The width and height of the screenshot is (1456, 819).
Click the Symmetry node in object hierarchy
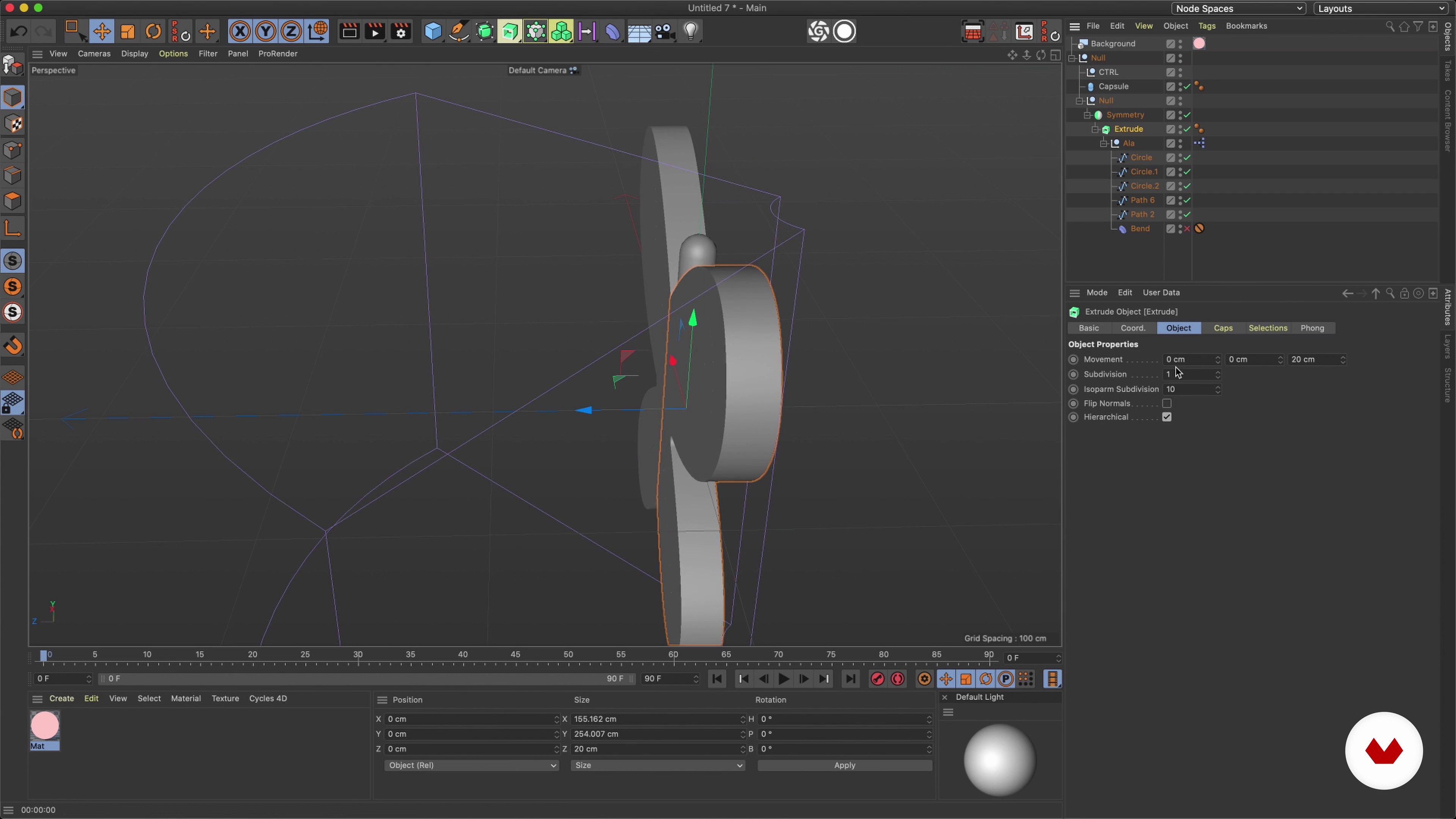pos(1124,114)
